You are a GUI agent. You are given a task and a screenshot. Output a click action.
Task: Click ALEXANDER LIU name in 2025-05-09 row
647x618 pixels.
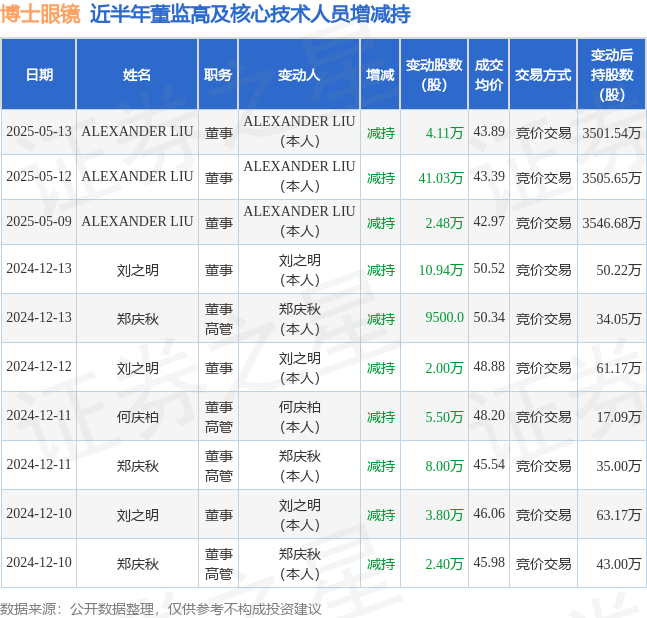(137, 222)
